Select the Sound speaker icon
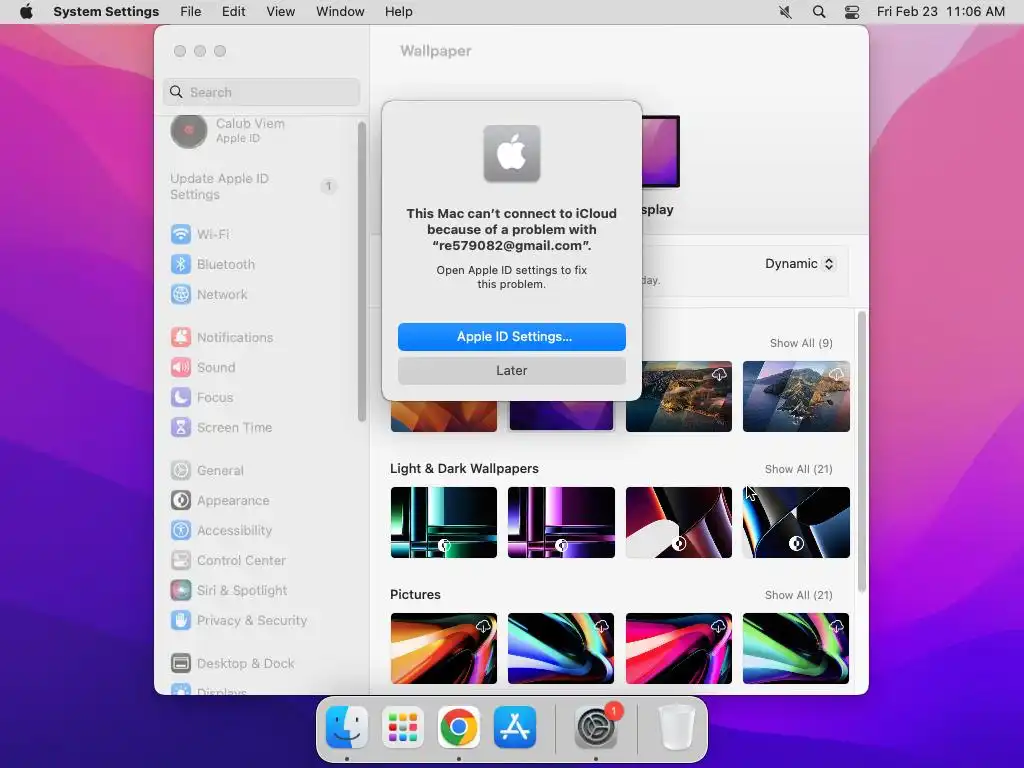Image resolution: width=1024 pixels, height=768 pixels. pos(181,367)
